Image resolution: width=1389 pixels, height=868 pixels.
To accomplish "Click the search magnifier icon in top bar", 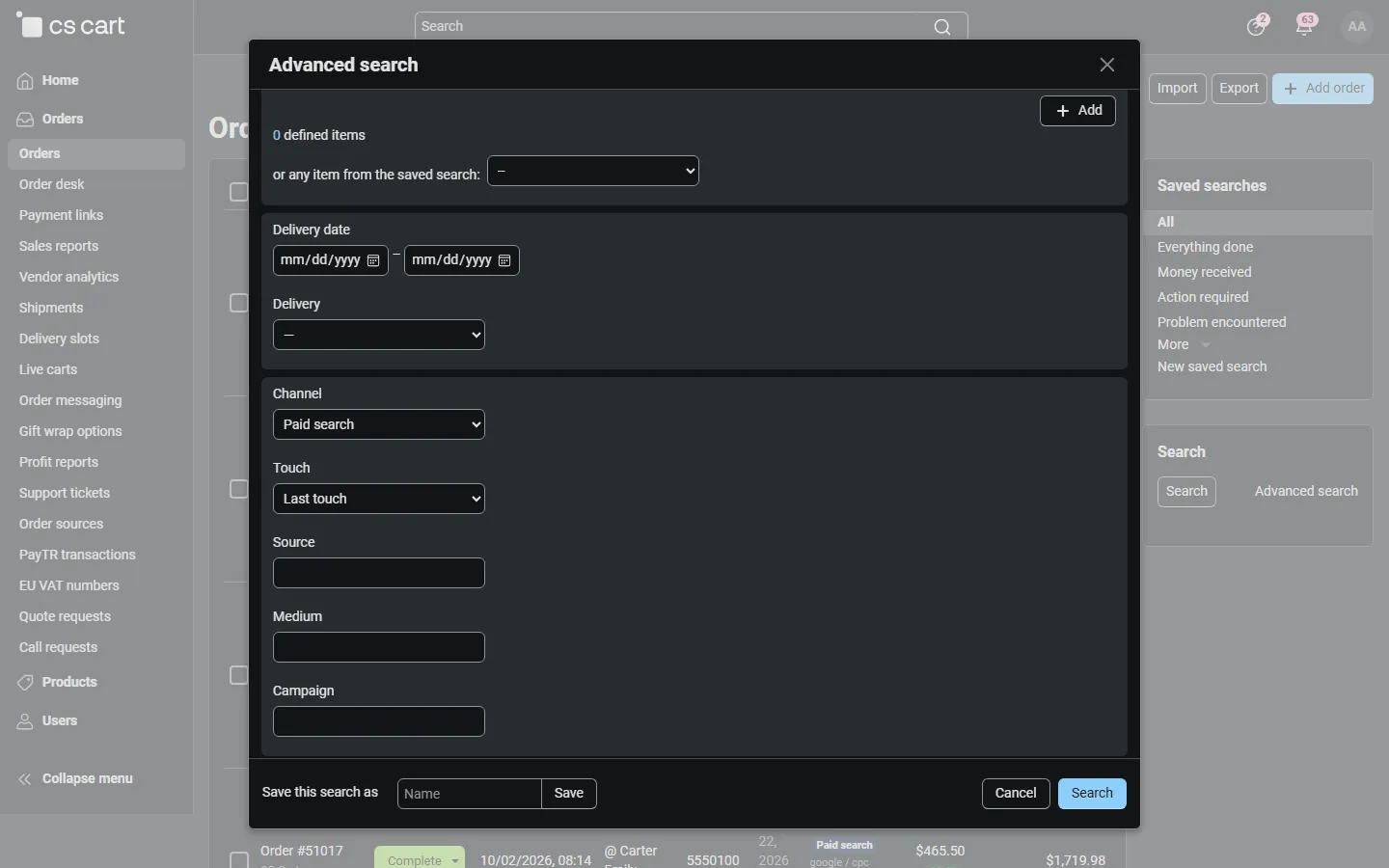I will 942,27.
